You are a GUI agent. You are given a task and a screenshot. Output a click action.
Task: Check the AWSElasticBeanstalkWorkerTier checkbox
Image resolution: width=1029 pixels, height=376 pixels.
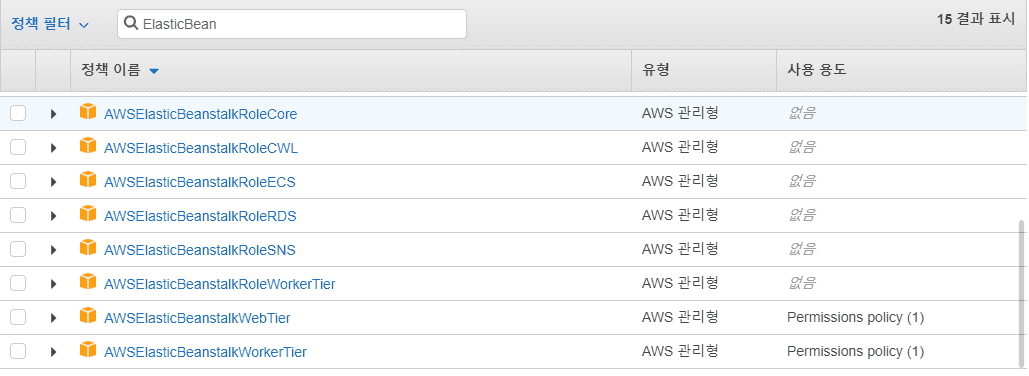click(18, 352)
